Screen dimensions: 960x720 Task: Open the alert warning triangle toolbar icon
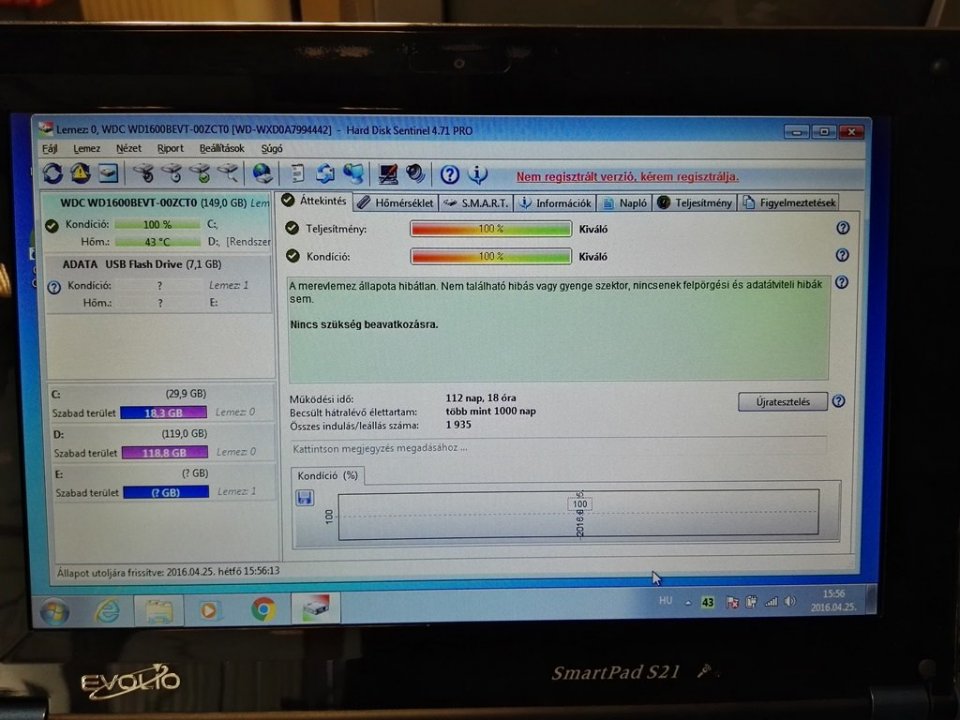pyautogui.click(x=80, y=174)
